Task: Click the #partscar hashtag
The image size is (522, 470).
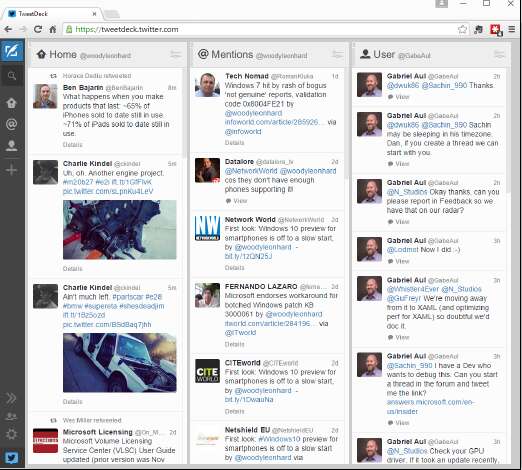Action: tap(128, 297)
